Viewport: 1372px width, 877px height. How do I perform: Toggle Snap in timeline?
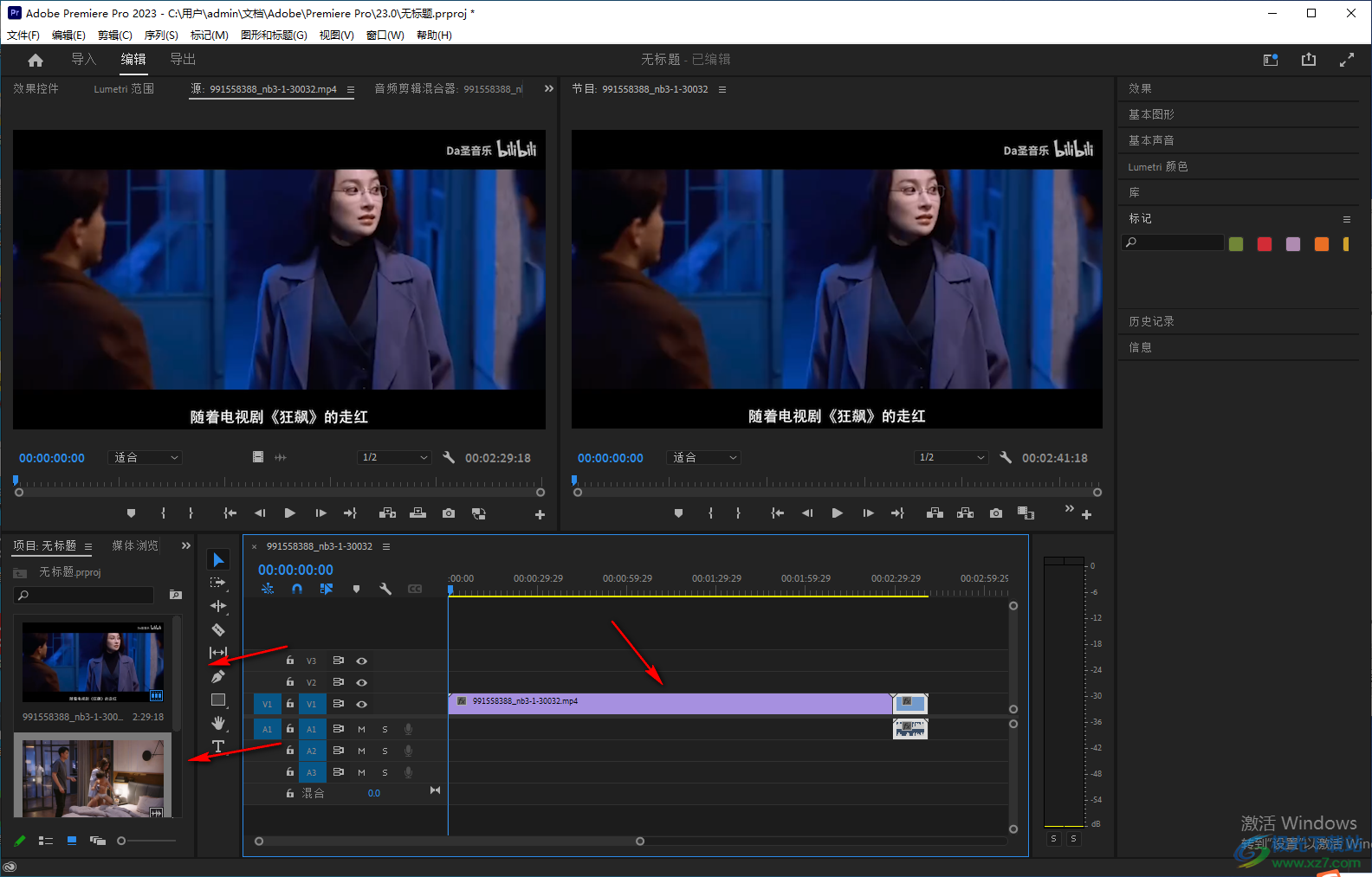(297, 589)
